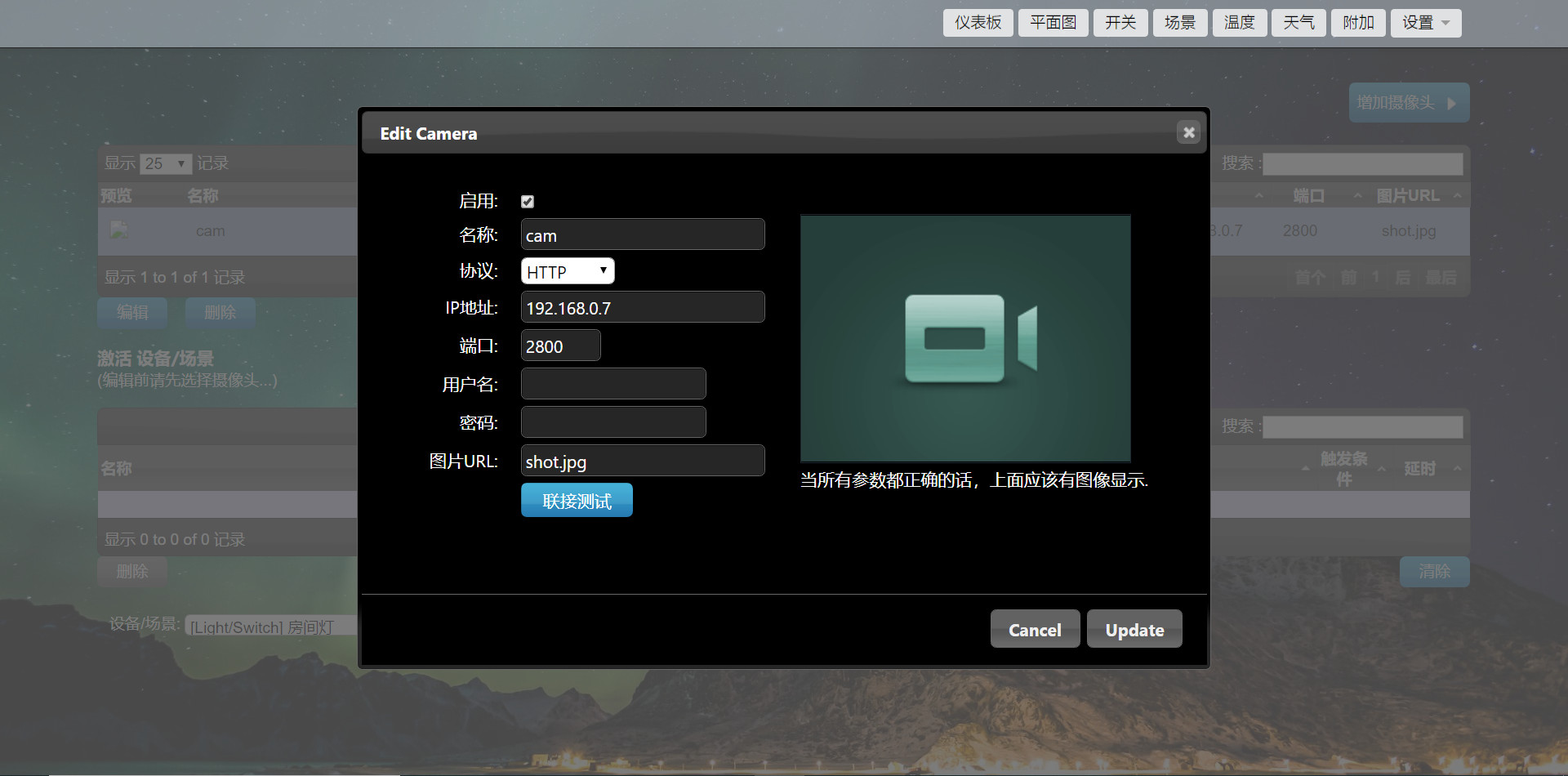Open the 平面图 menu tab
The image size is (1568, 776).
(1053, 23)
